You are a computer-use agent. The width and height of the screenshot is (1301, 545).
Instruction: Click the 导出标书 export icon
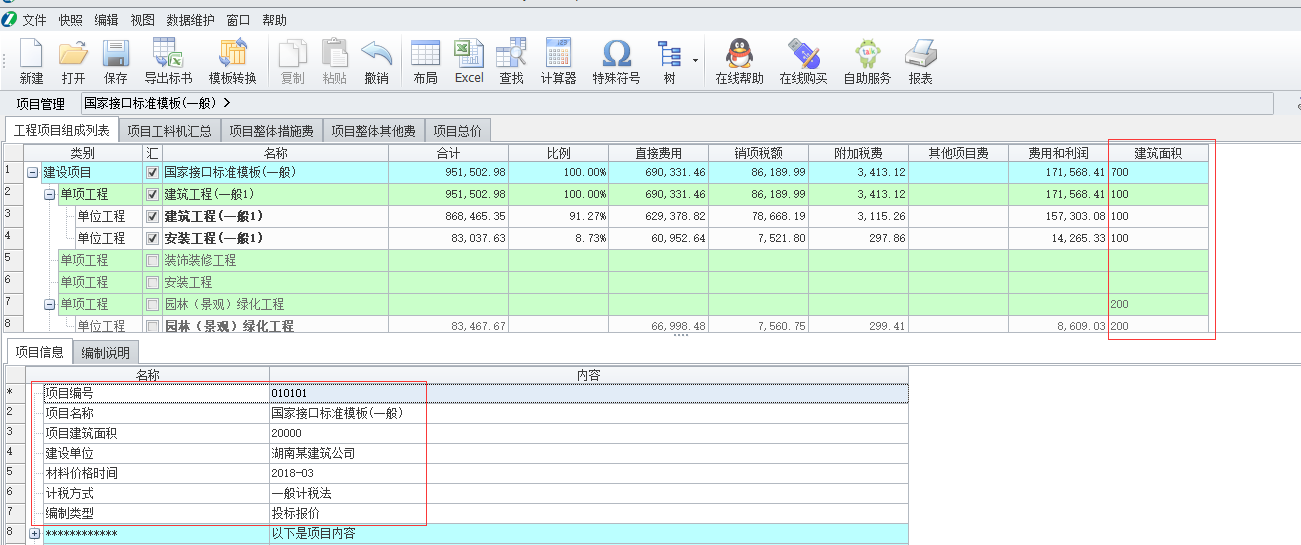167,54
